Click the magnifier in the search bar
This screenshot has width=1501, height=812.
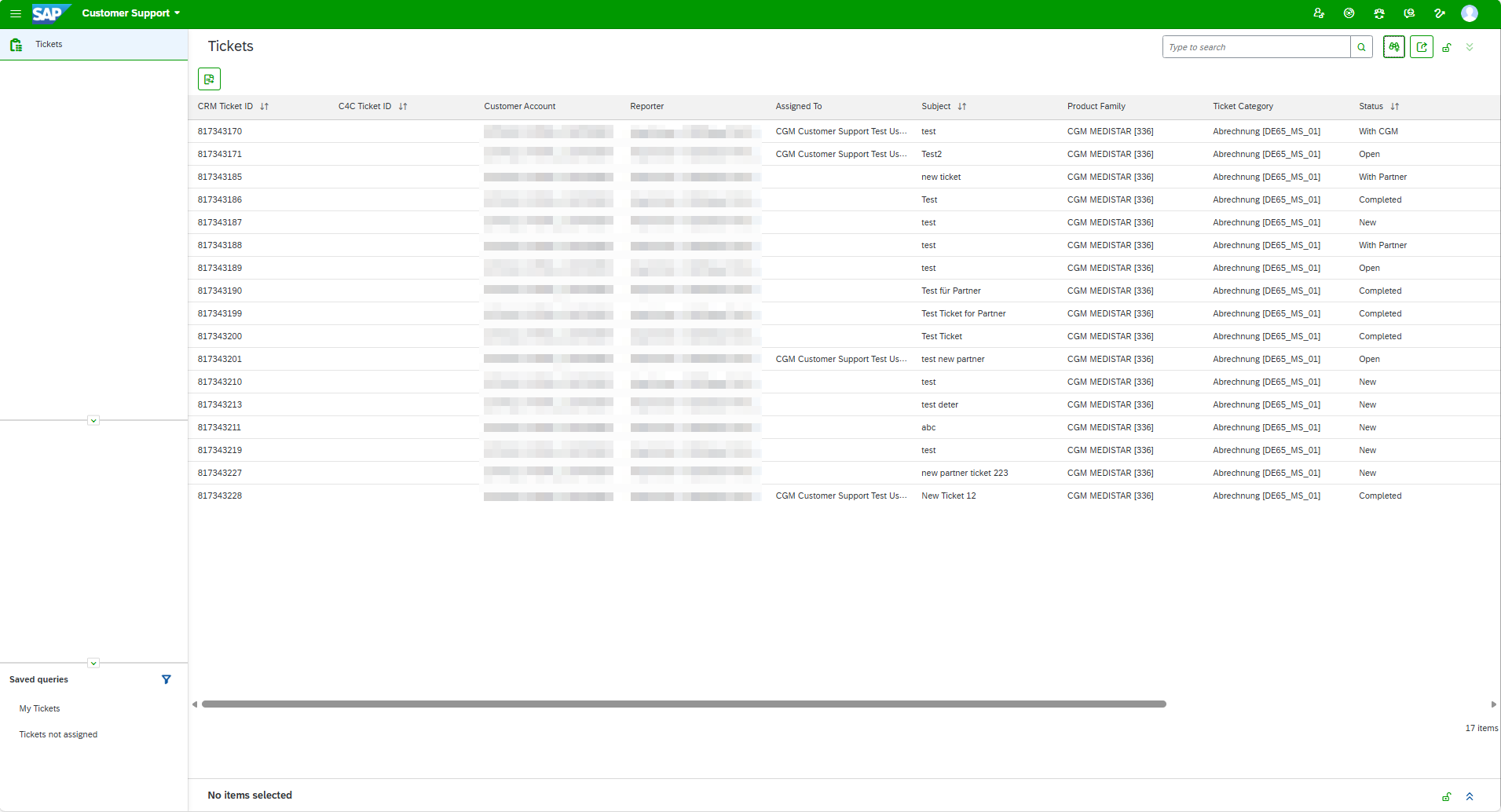coord(1361,46)
